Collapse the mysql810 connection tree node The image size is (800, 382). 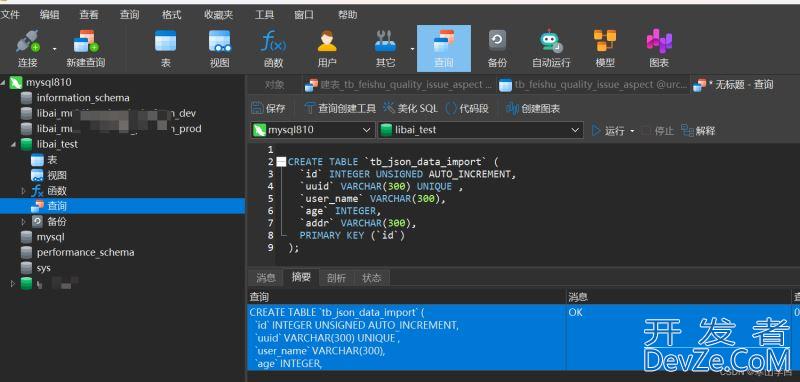click(3, 82)
